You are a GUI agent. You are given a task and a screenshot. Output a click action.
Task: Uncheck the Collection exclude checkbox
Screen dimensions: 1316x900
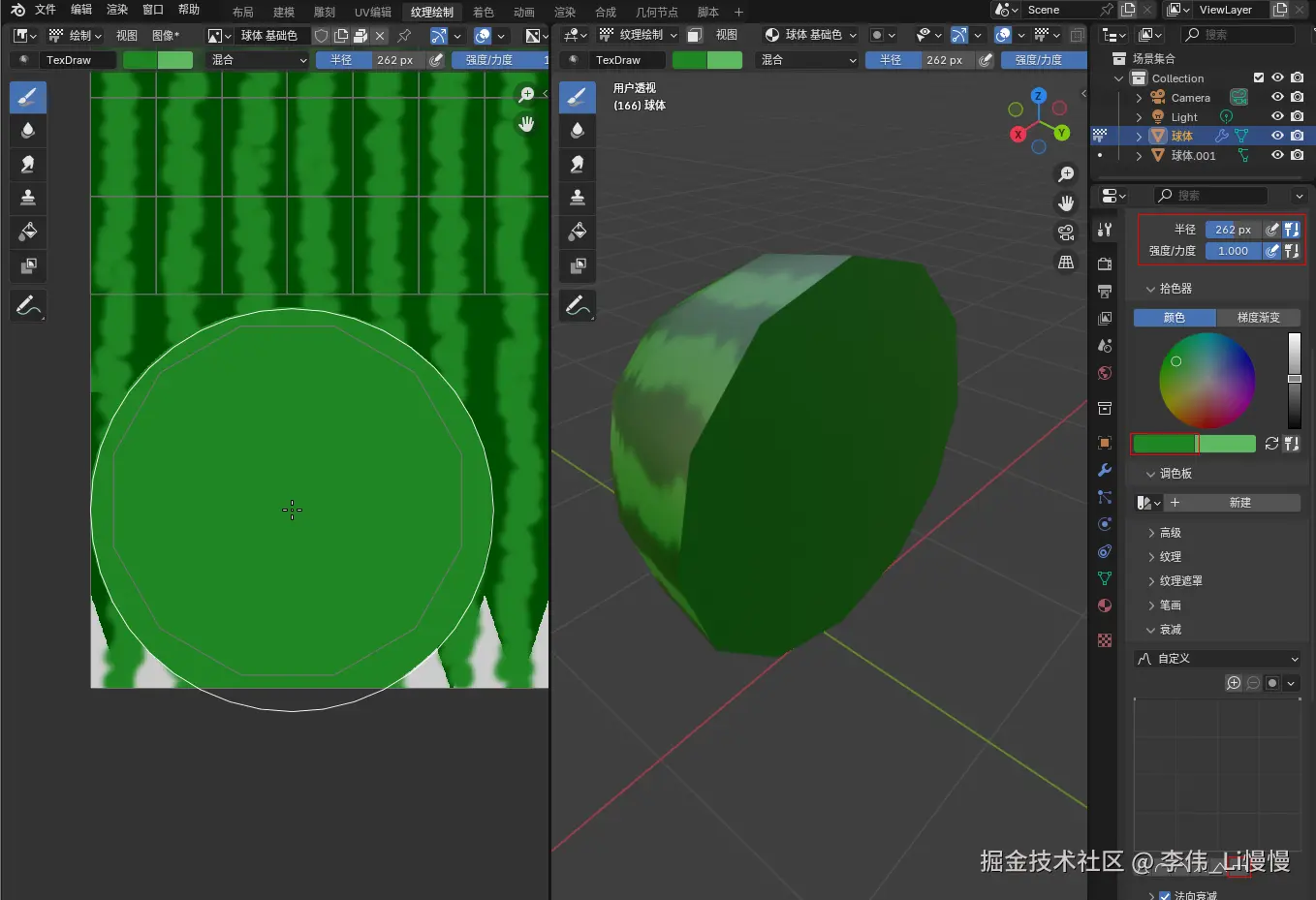coord(1259,78)
